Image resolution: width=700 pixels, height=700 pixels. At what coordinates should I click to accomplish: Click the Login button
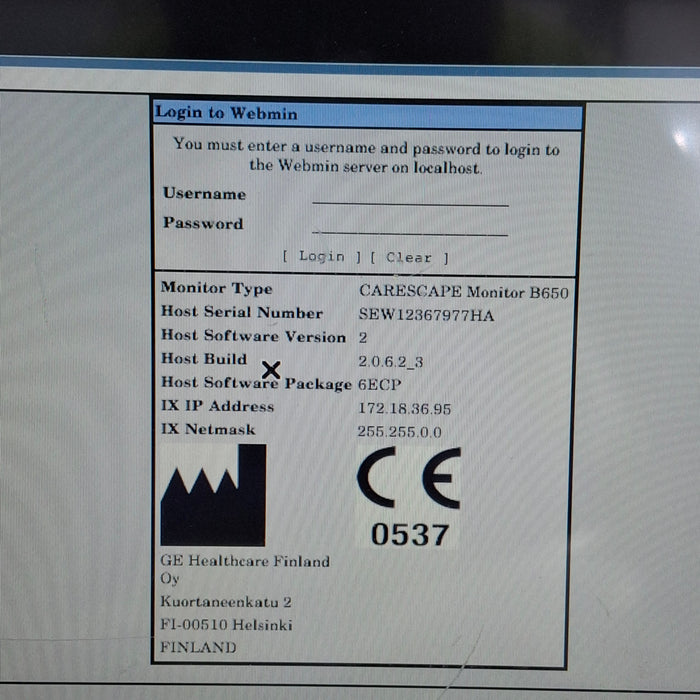[x=321, y=256]
